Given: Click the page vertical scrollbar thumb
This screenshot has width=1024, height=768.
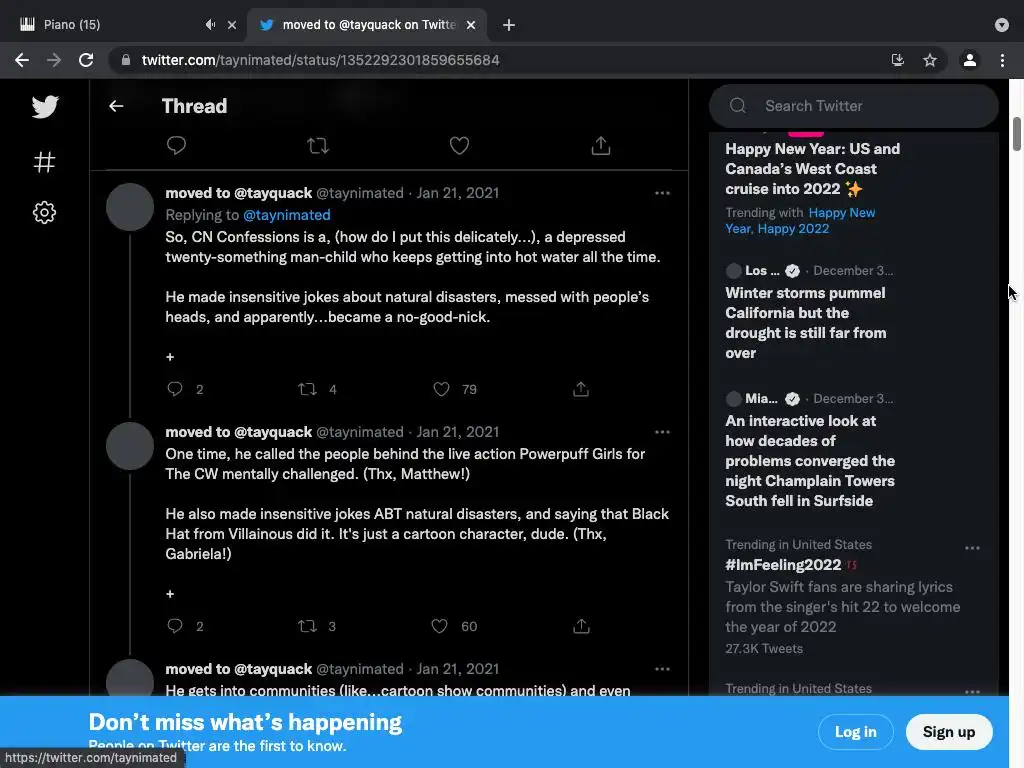Looking at the screenshot, I should (1016, 134).
